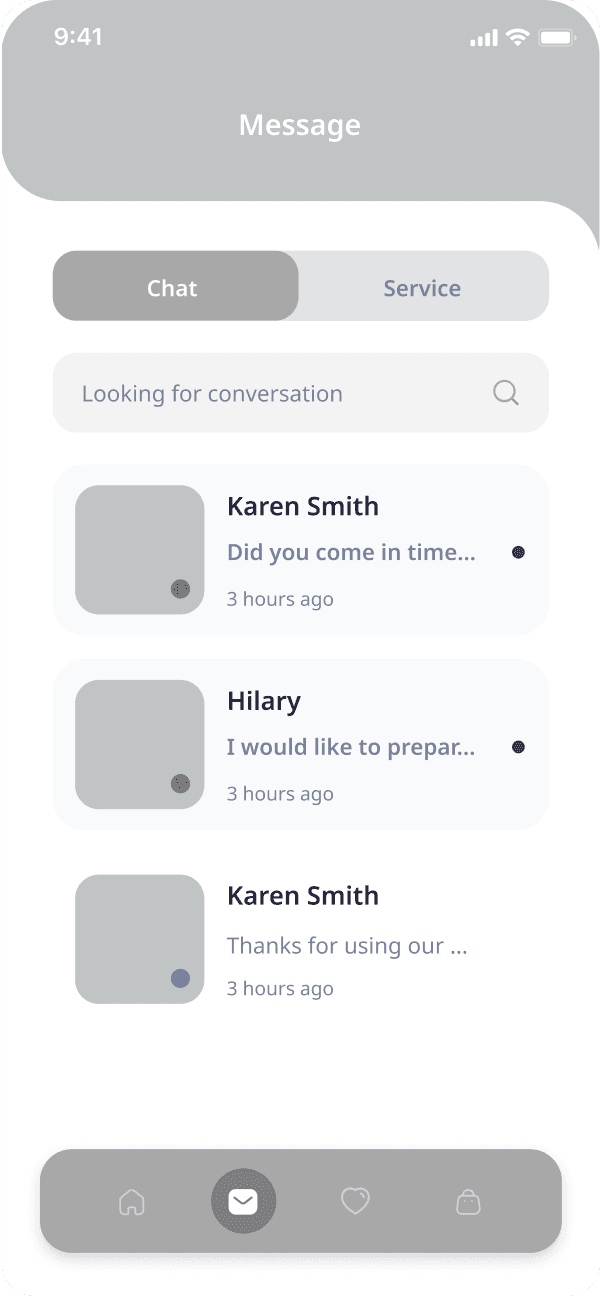Open the heart Favorites icon
Image resolution: width=600 pixels, height=1296 pixels.
click(x=355, y=1201)
